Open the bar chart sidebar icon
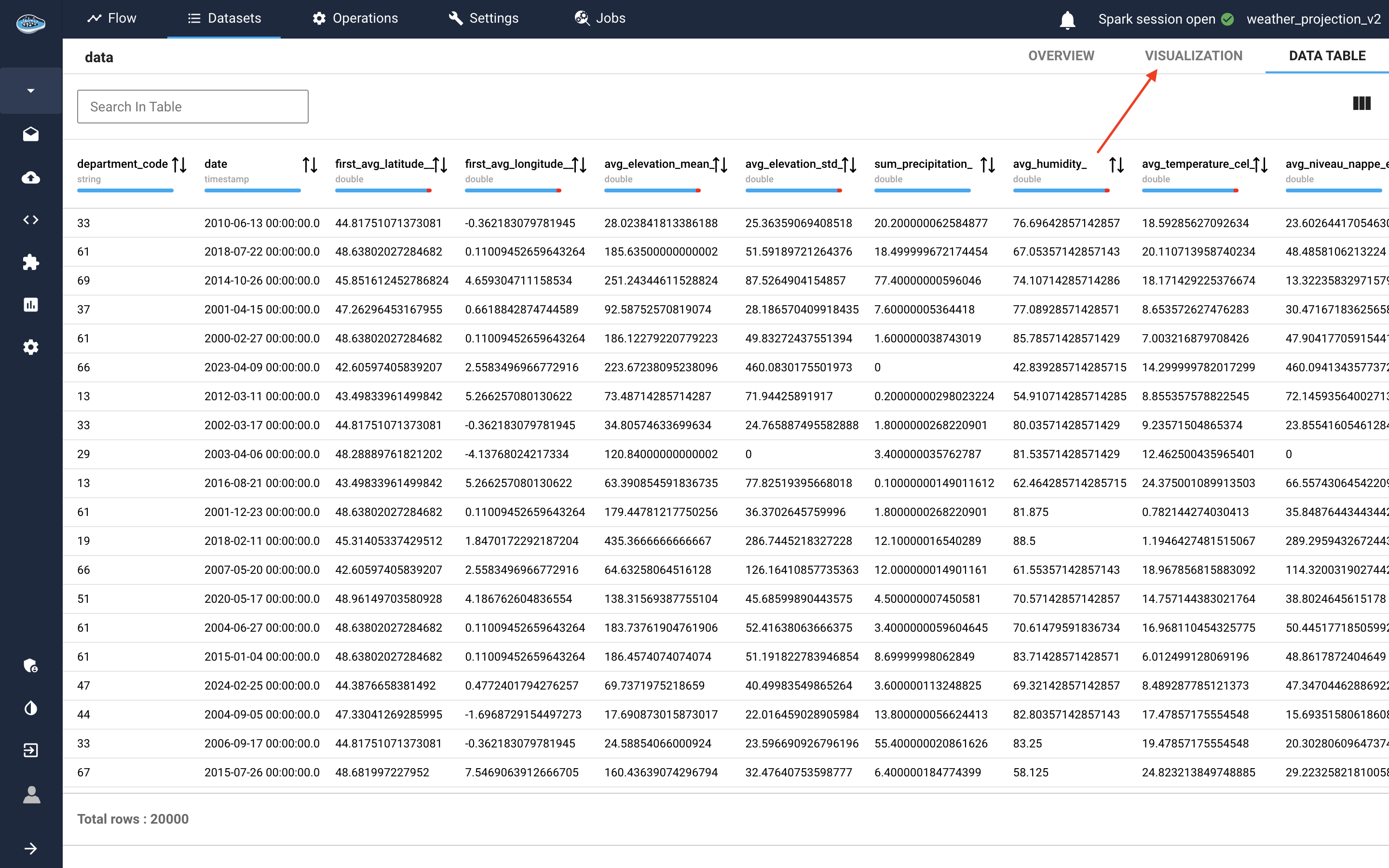Image resolution: width=1389 pixels, height=868 pixels. click(x=31, y=305)
